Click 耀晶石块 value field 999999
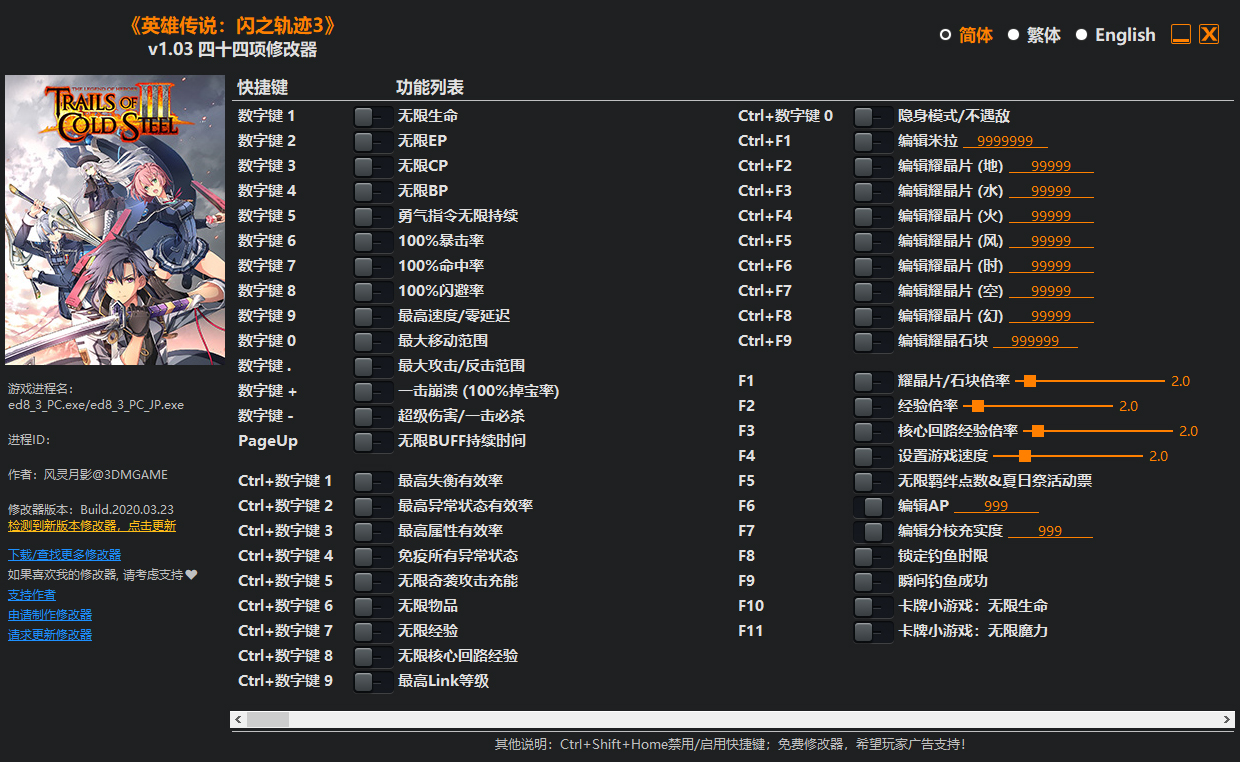Viewport: 1240px width, 762px height. (1035, 341)
